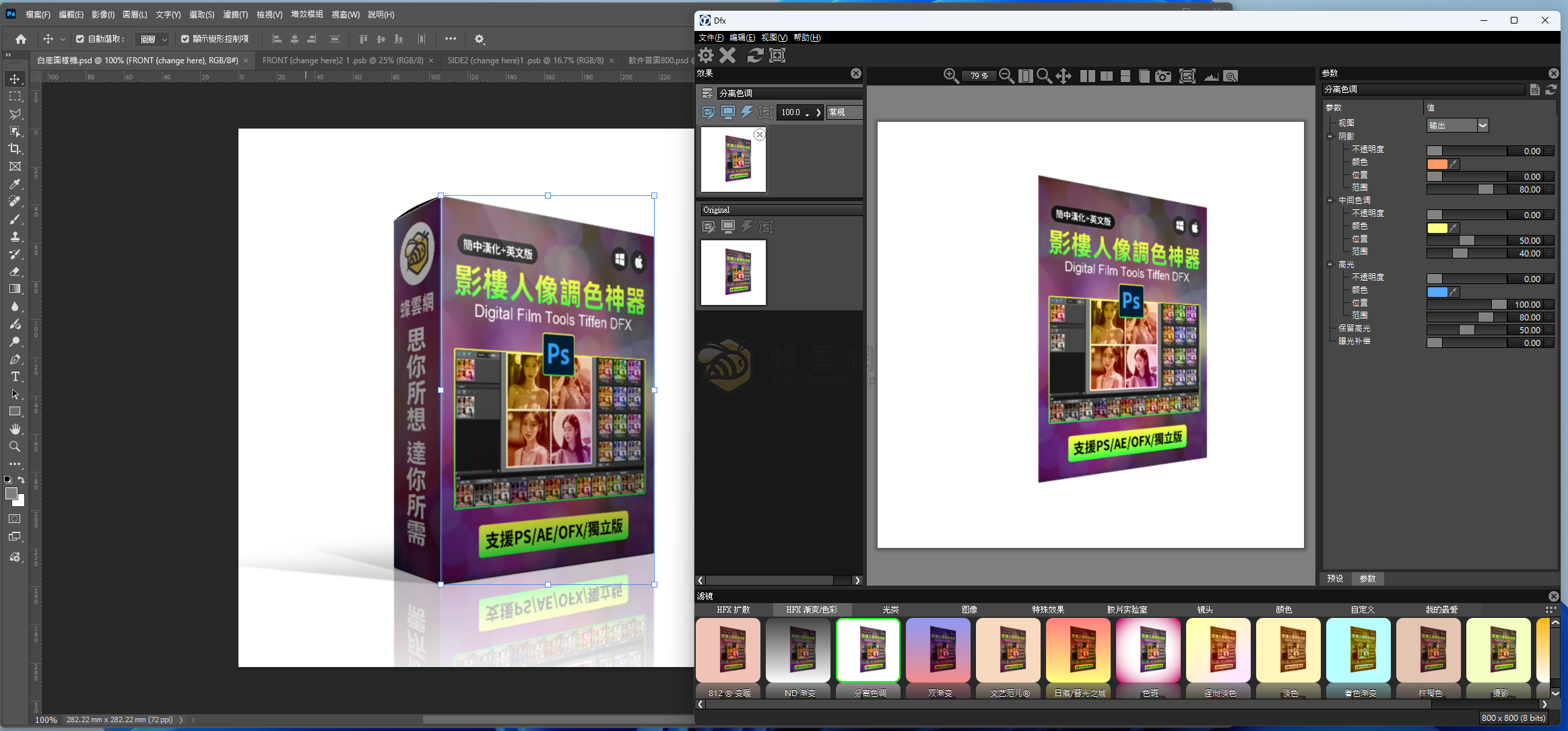Screen dimensions: 1568x731
Task: Select the 着色渐变 filter preset
Action: (x=1359, y=658)
